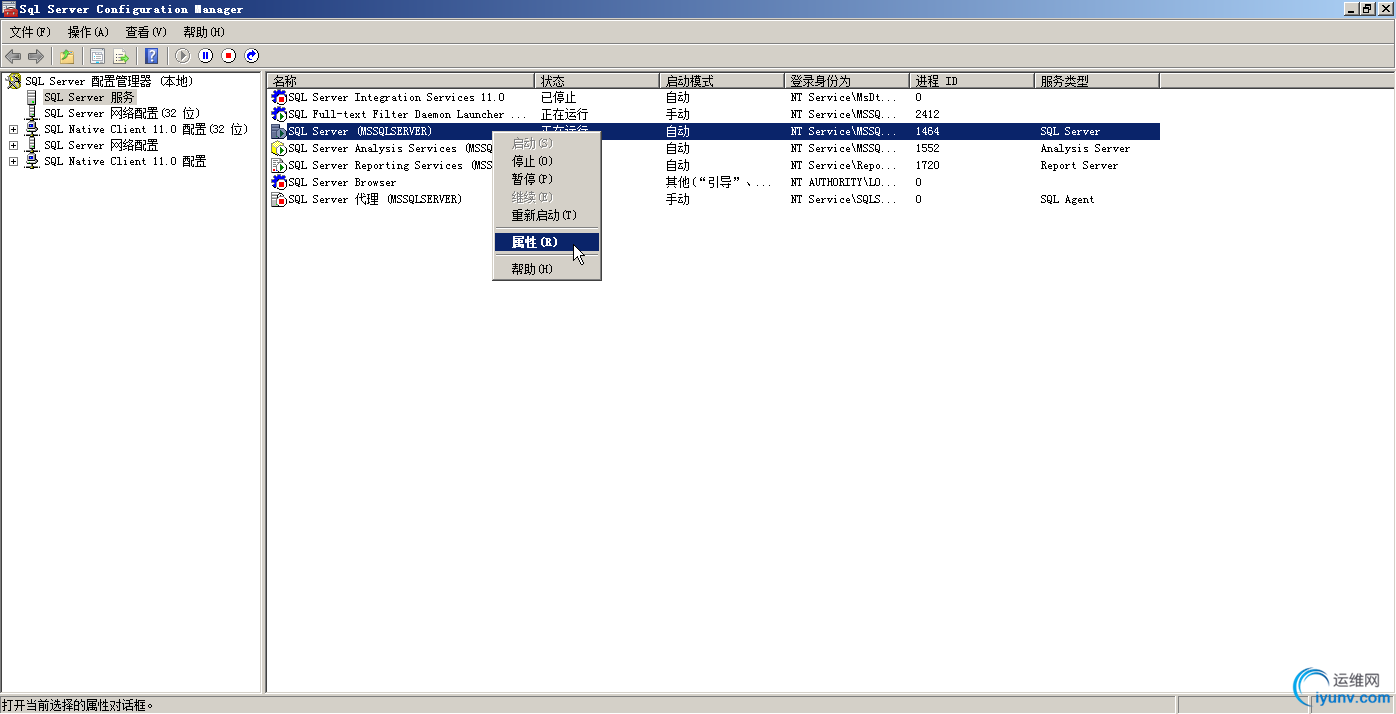
Task: Click the blue Help question mark icon
Action: tap(152, 56)
